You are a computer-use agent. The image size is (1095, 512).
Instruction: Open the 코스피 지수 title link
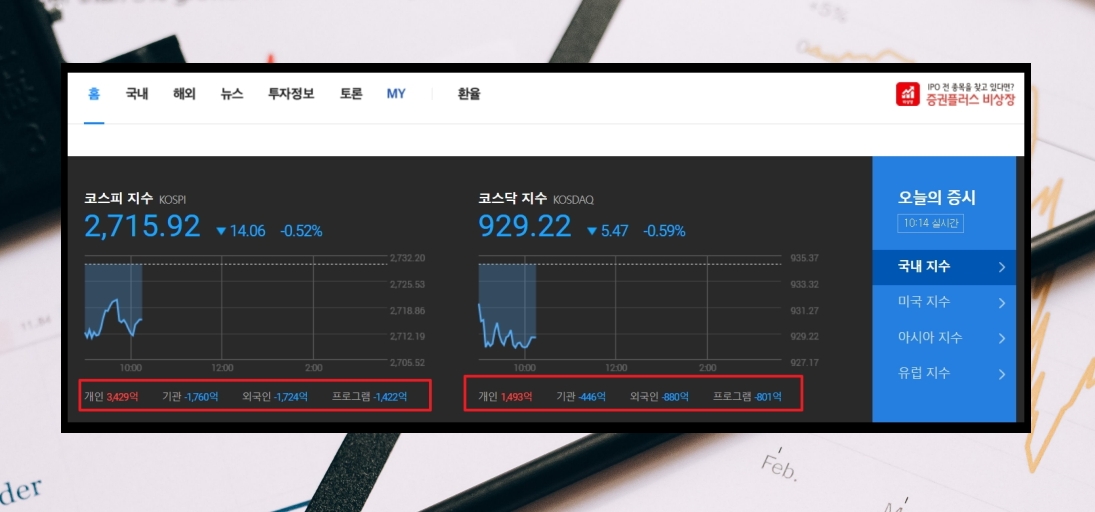click(119, 198)
